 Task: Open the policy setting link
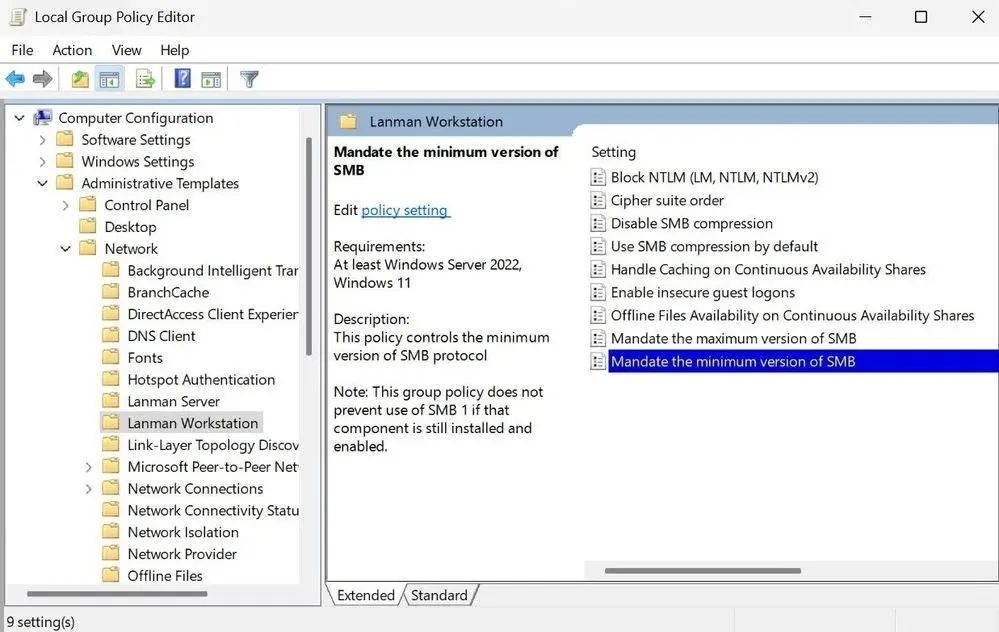[405, 210]
